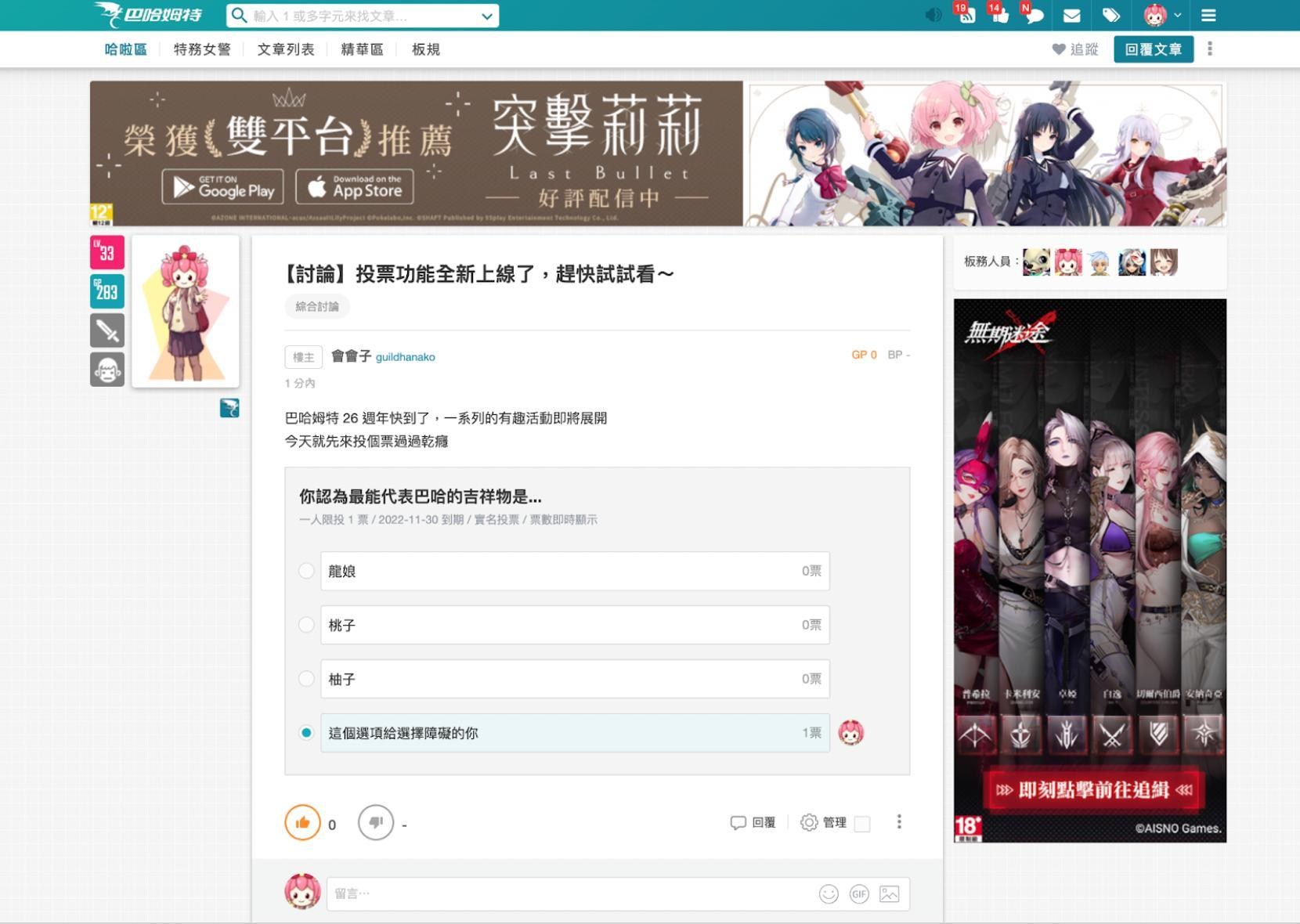Select the 柚子 poll option
The image size is (1300, 924).
(x=306, y=679)
